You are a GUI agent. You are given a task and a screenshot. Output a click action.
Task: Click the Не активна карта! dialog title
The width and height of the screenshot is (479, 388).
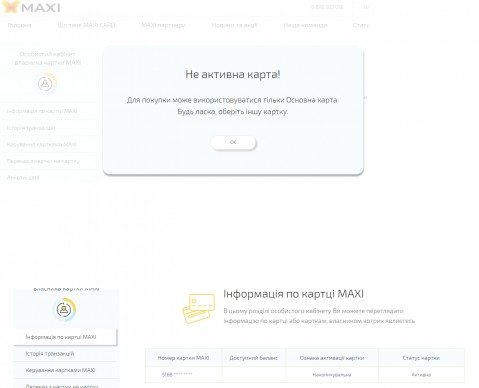233,74
